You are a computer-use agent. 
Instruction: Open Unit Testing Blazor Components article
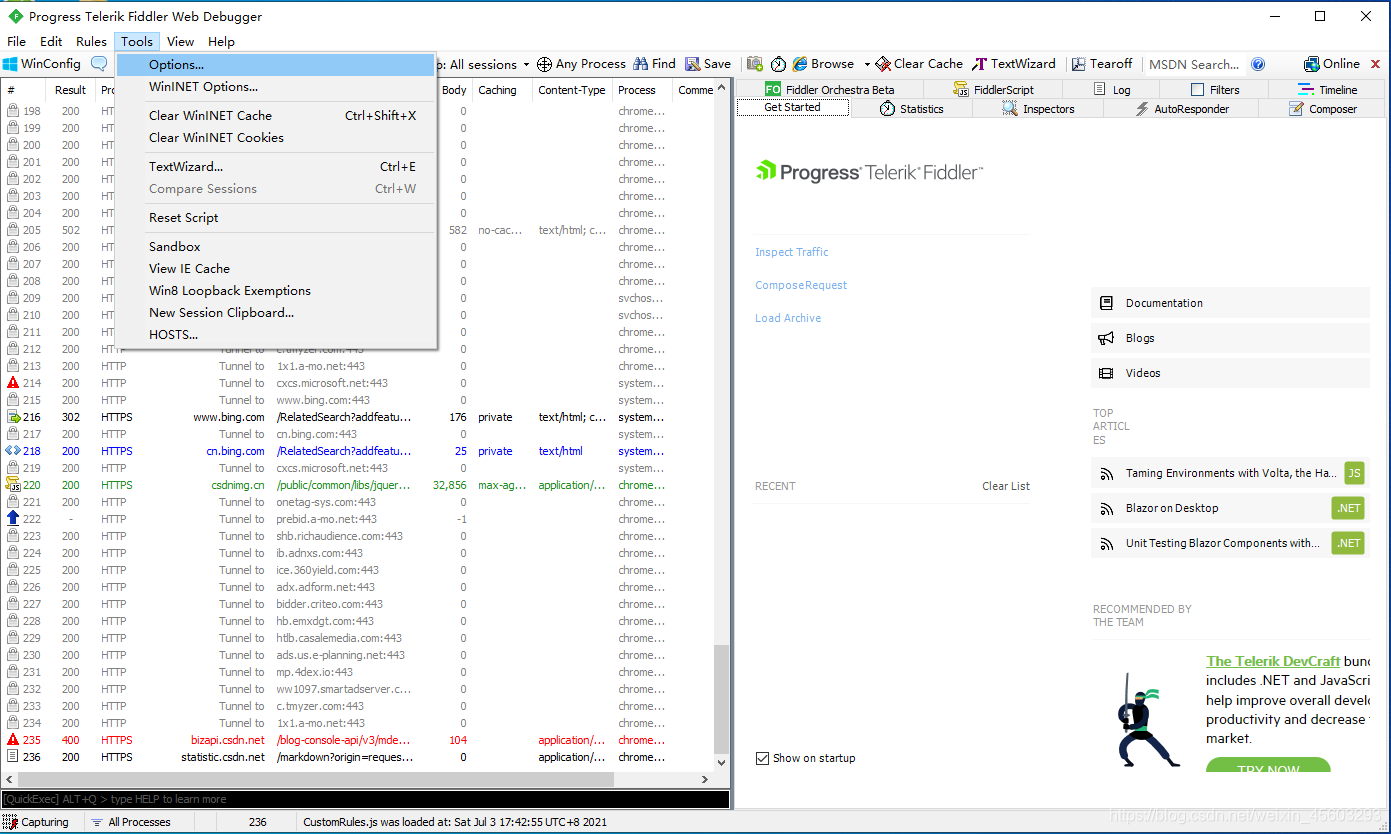(x=1230, y=543)
